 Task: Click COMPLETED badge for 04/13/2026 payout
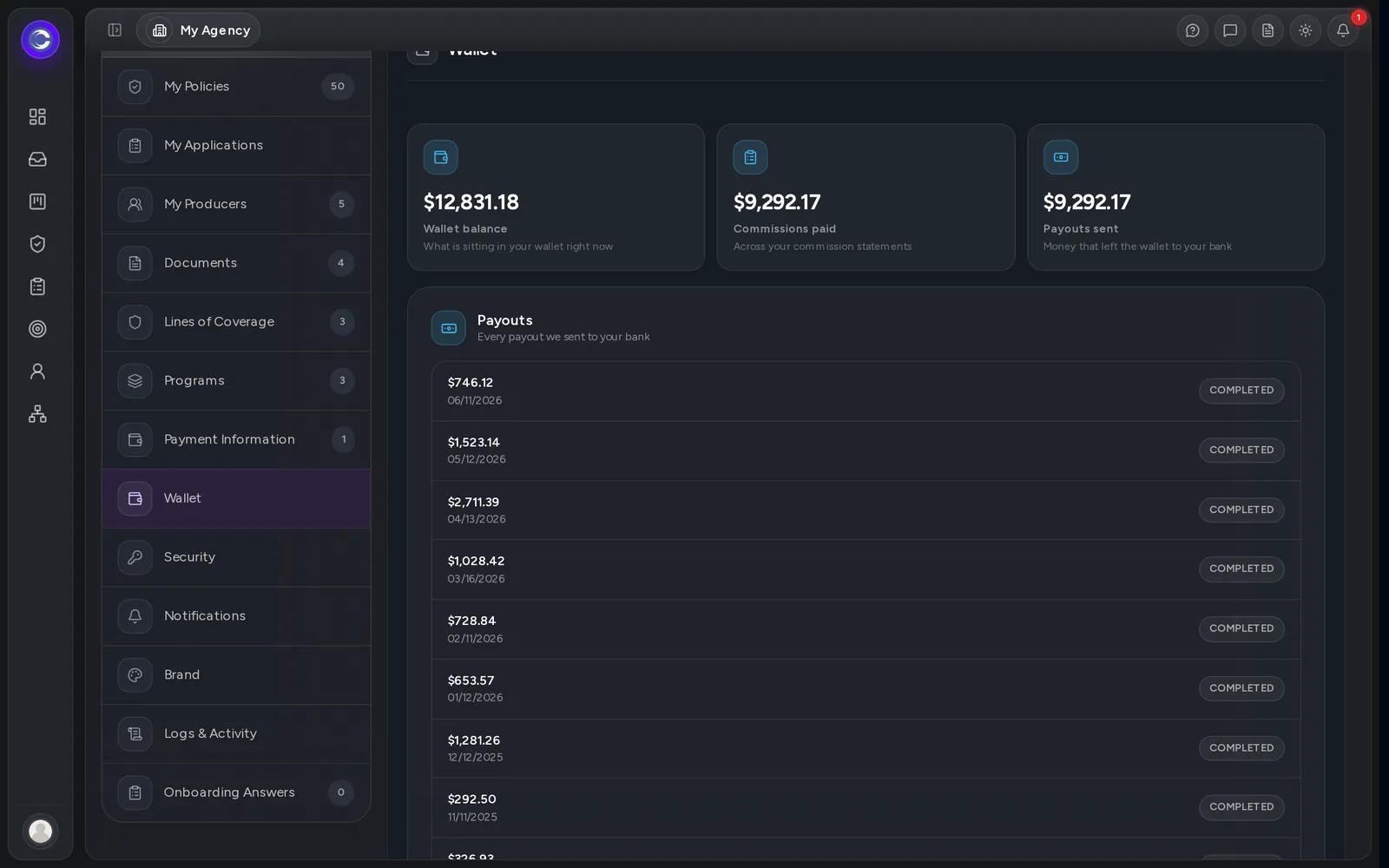tap(1241, 510)
